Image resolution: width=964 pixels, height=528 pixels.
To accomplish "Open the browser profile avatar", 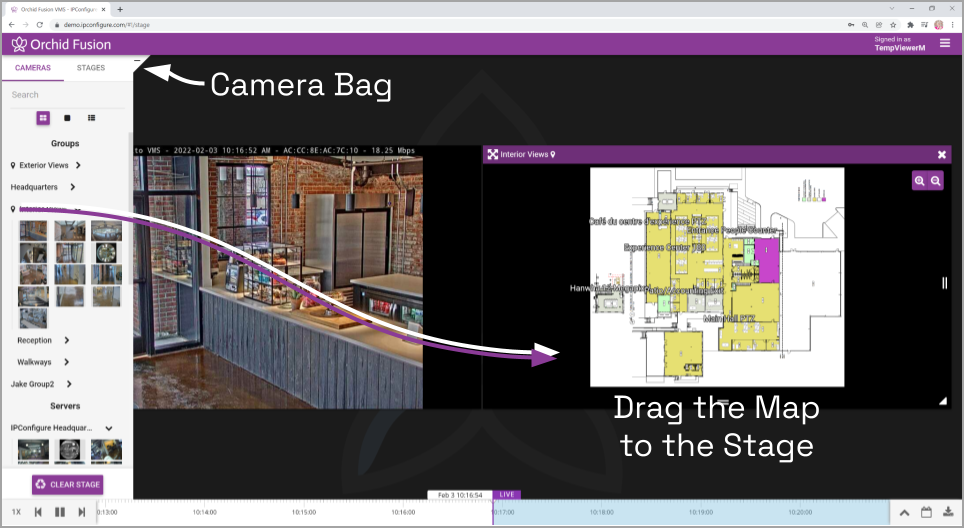I will point(939,25).
